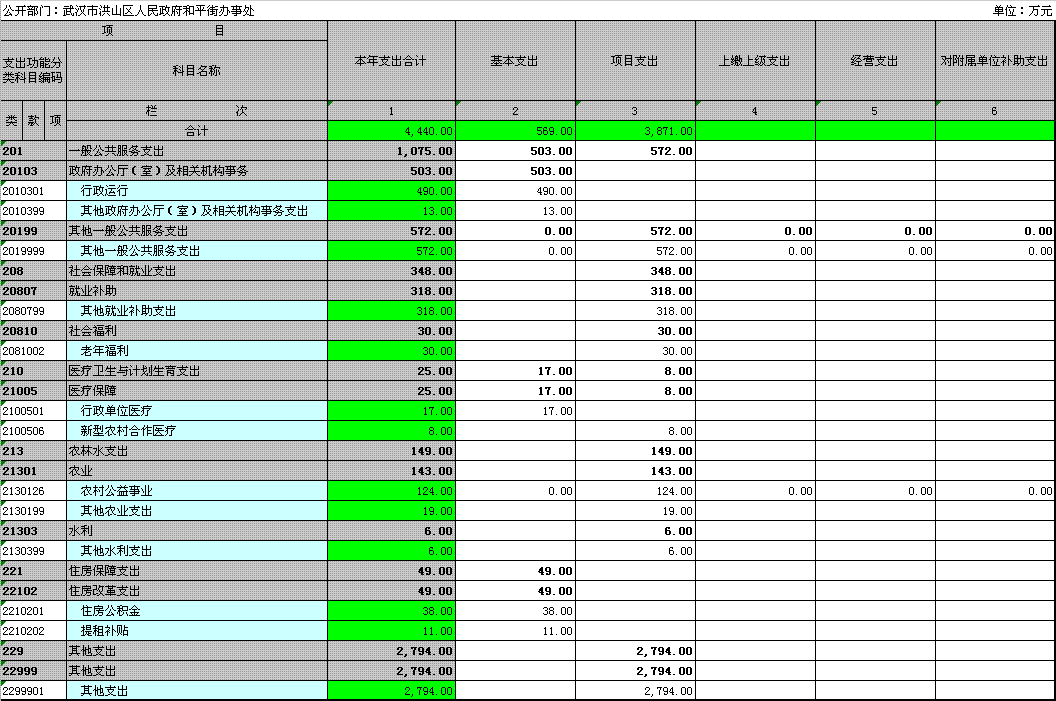Select the green total cell 4,440.00
Image resolution: width=1056 pixels, height=701 pixels.
click(391, 131)
